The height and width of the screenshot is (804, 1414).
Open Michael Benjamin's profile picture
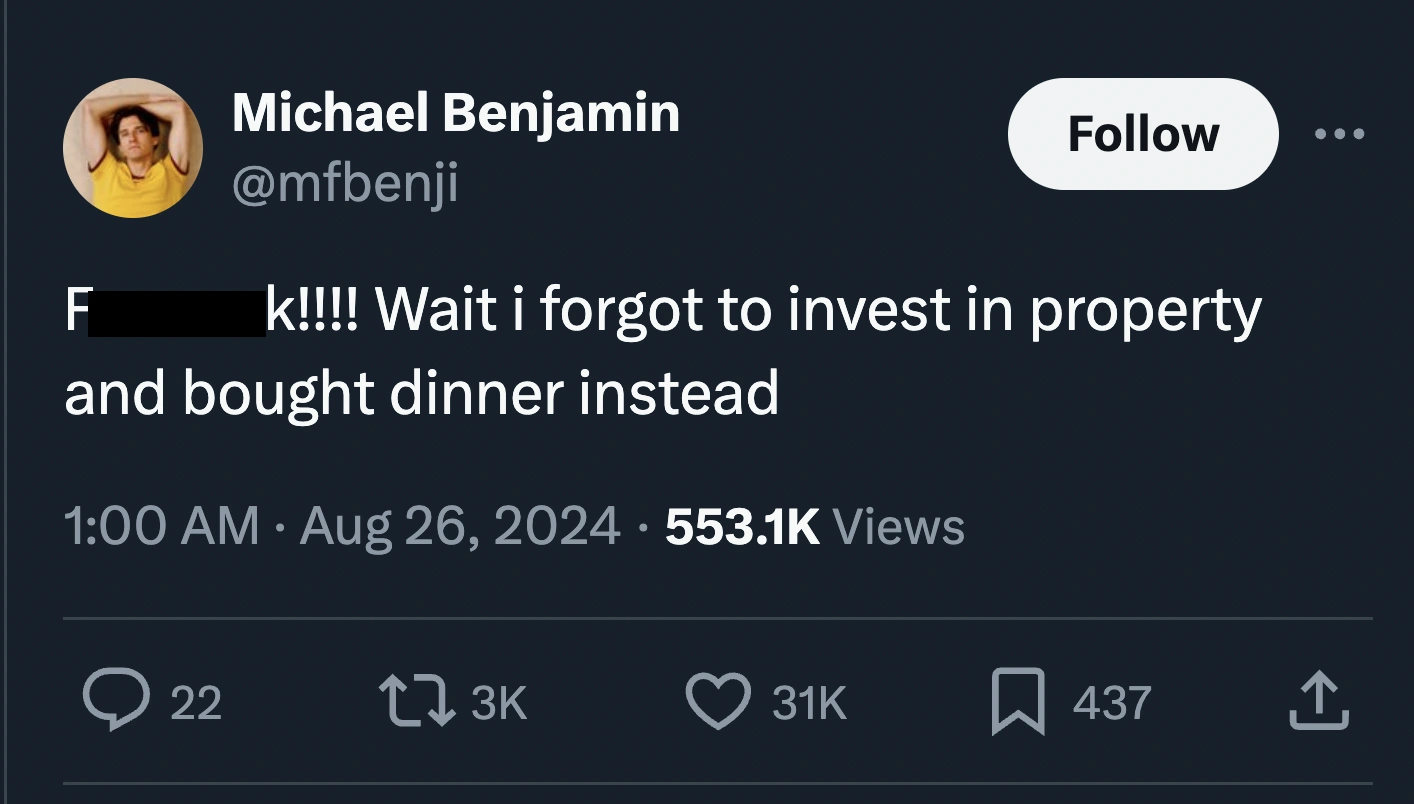133,147
